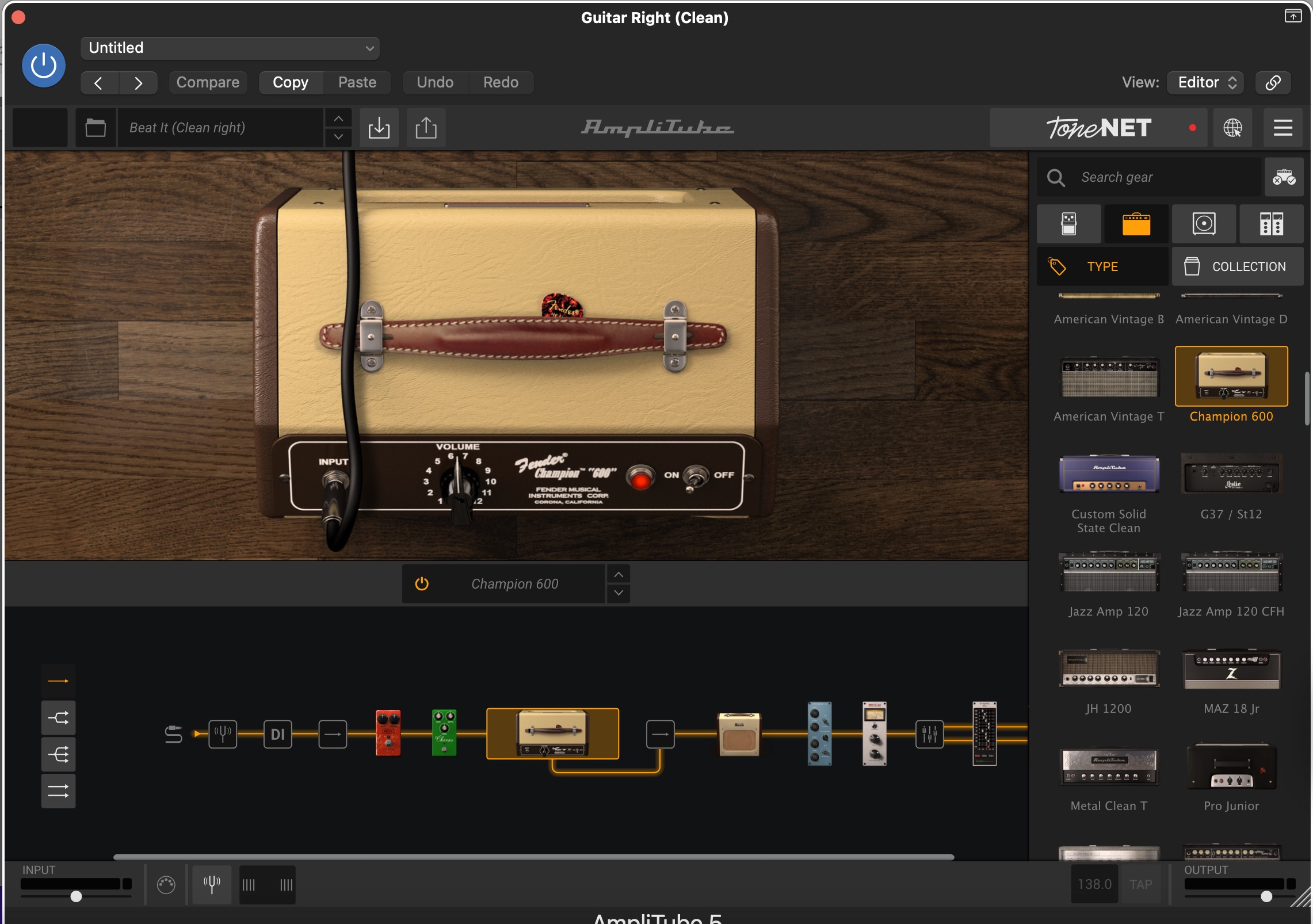The width and height of the screenshot is (1313, 924).
Task: Toggle the Champion 600 power icon
Action: click(422, 584)
